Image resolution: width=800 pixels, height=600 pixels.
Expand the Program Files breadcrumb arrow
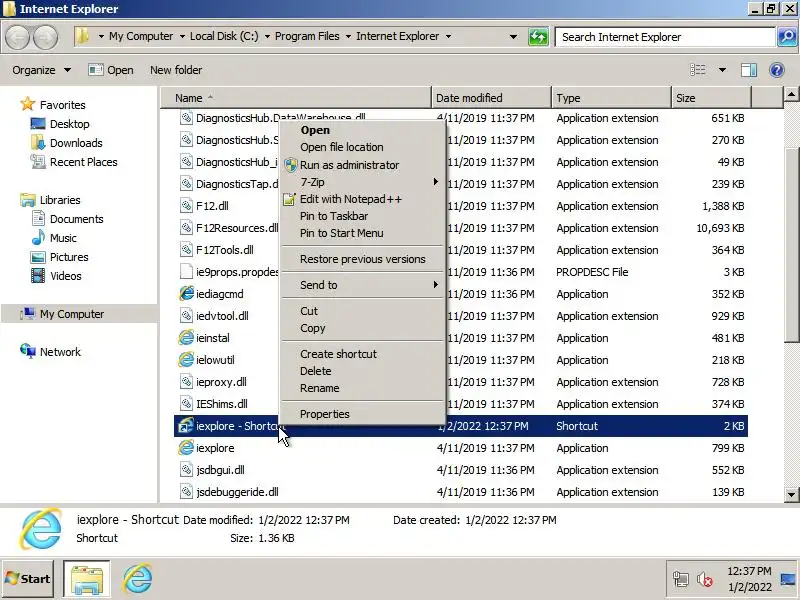point(348,36)
